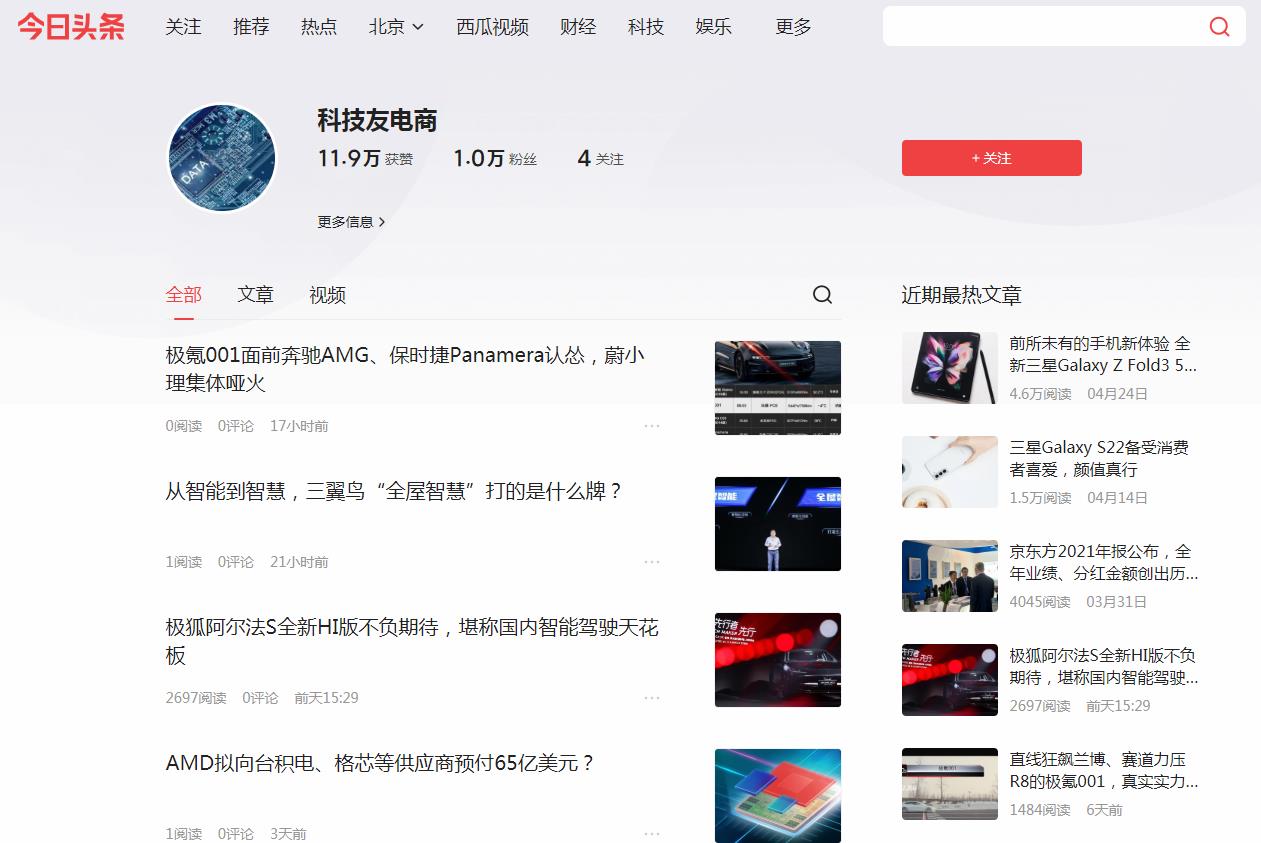Open hot article 直线狂飙兰博、赛道力压R8的极氪001
Image resolution: width=1261 pixels, height=843 pixels.
click(1104, 770)
